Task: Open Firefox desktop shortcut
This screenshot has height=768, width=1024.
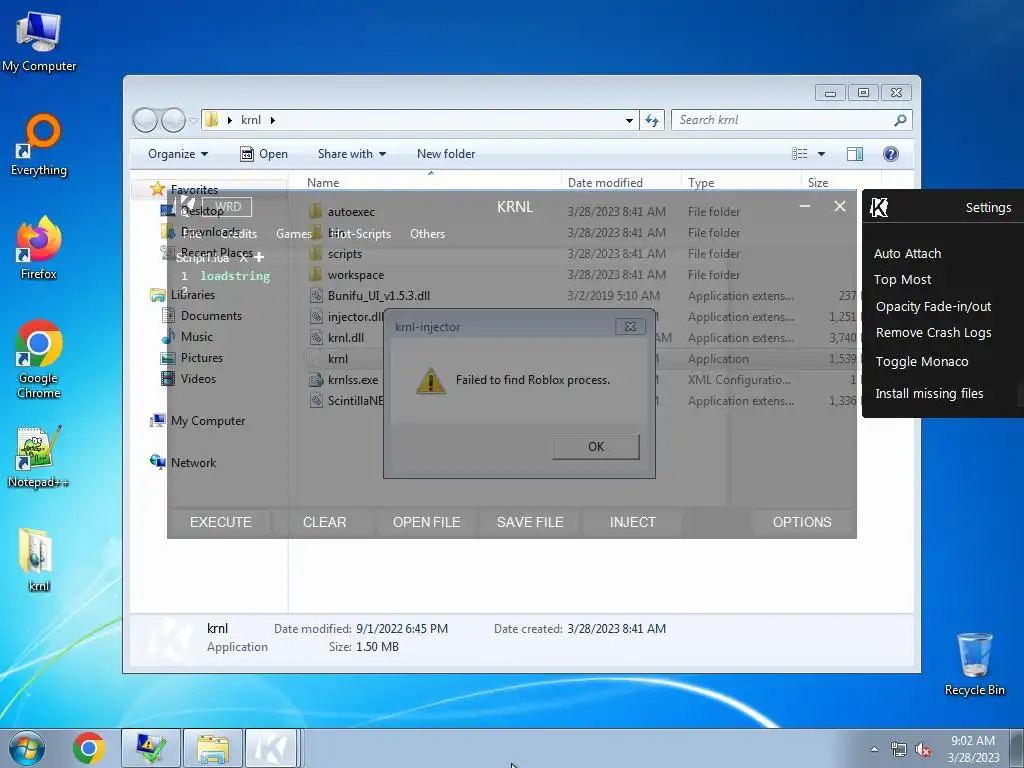Action: click(x=39, y=248)
